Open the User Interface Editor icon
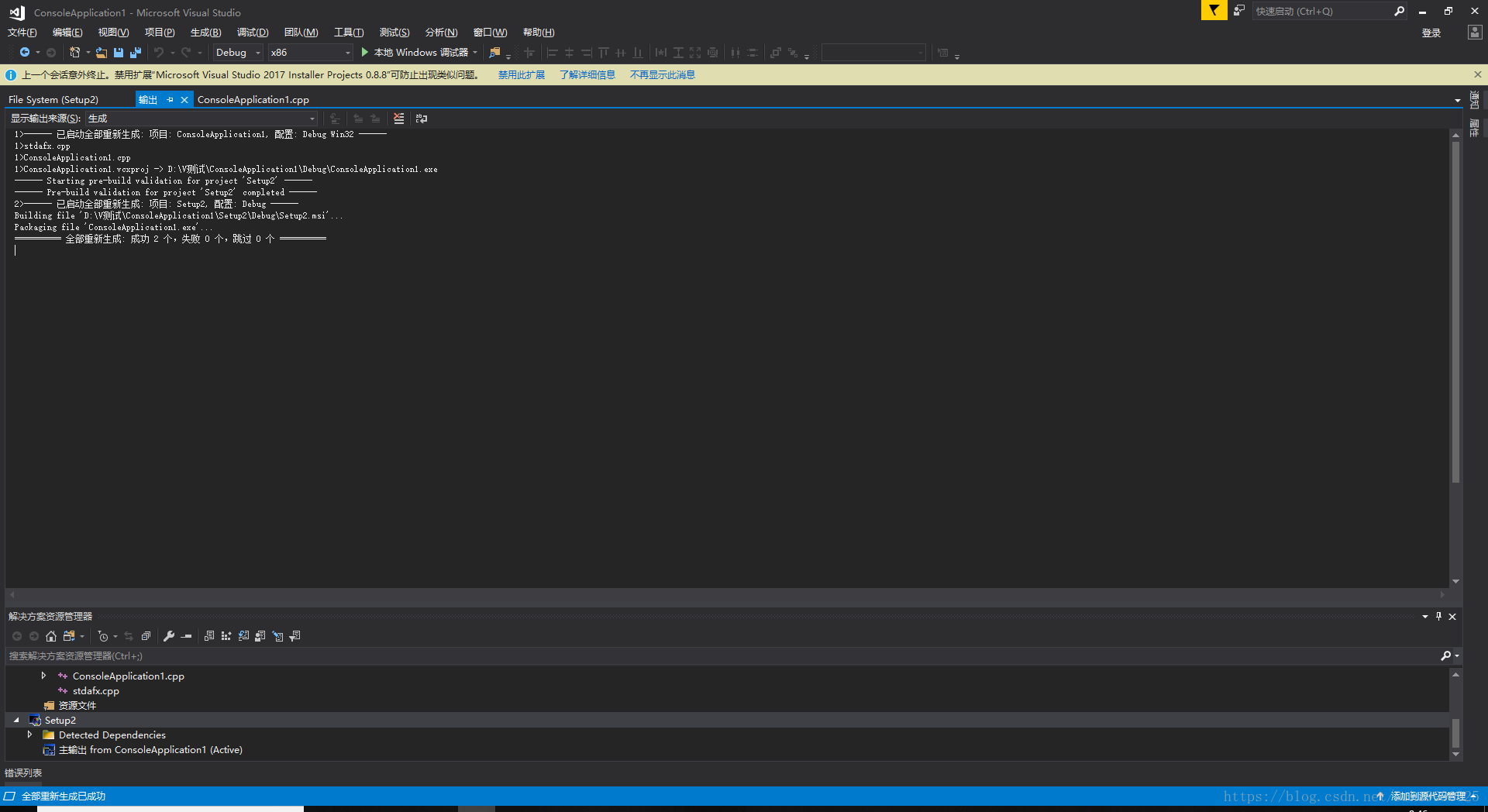1488x812 pixels. 260,636
